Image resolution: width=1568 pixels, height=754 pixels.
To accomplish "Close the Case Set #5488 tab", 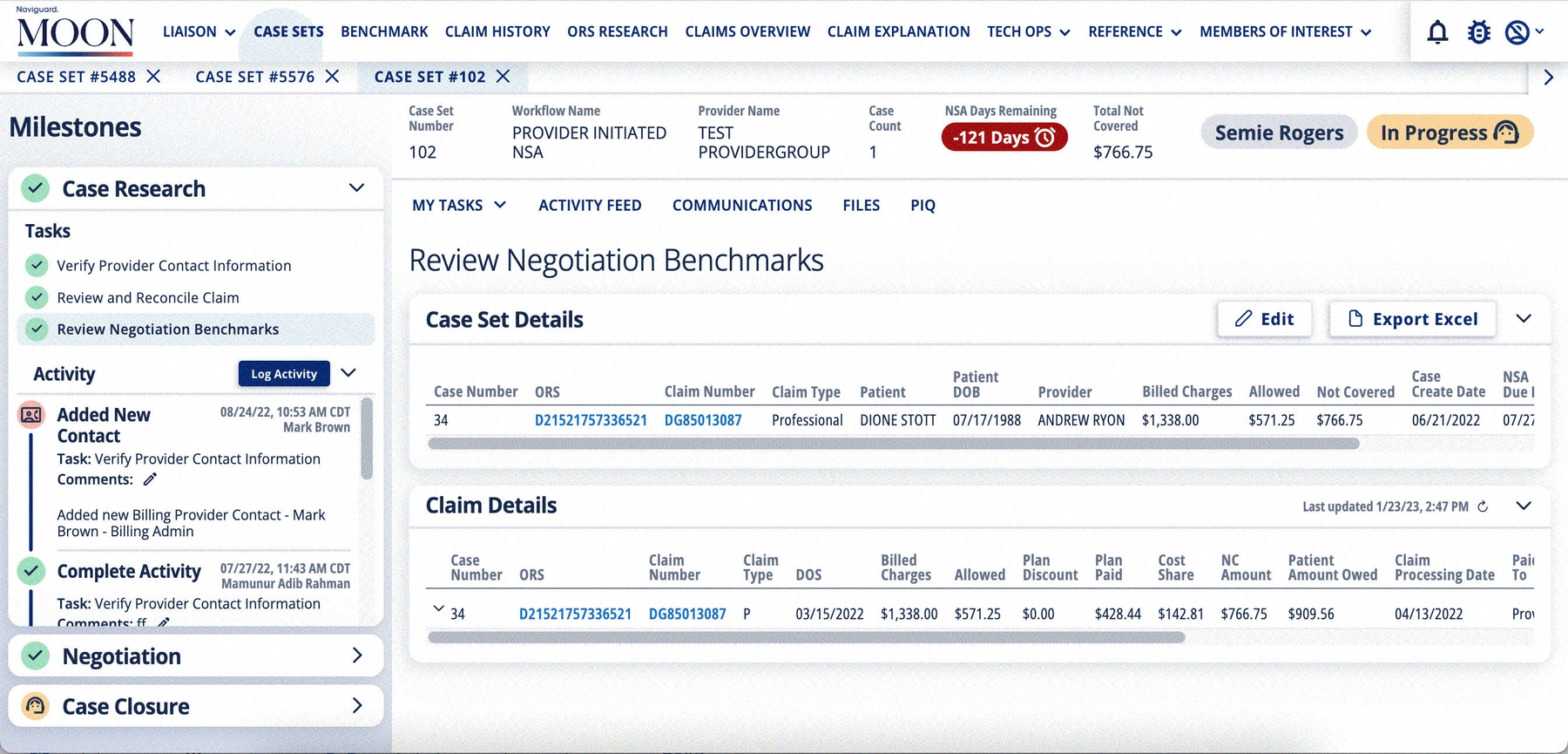I will (x=153, y=77).
